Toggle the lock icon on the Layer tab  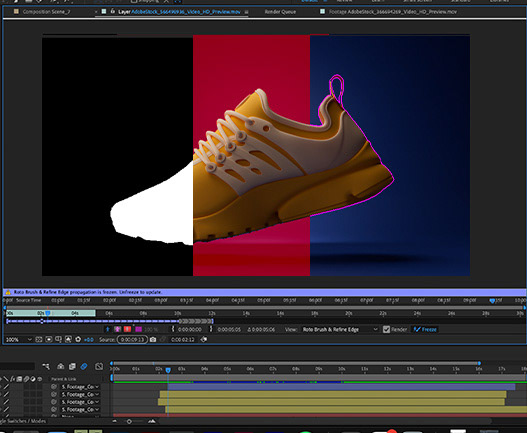click(113, 11)
